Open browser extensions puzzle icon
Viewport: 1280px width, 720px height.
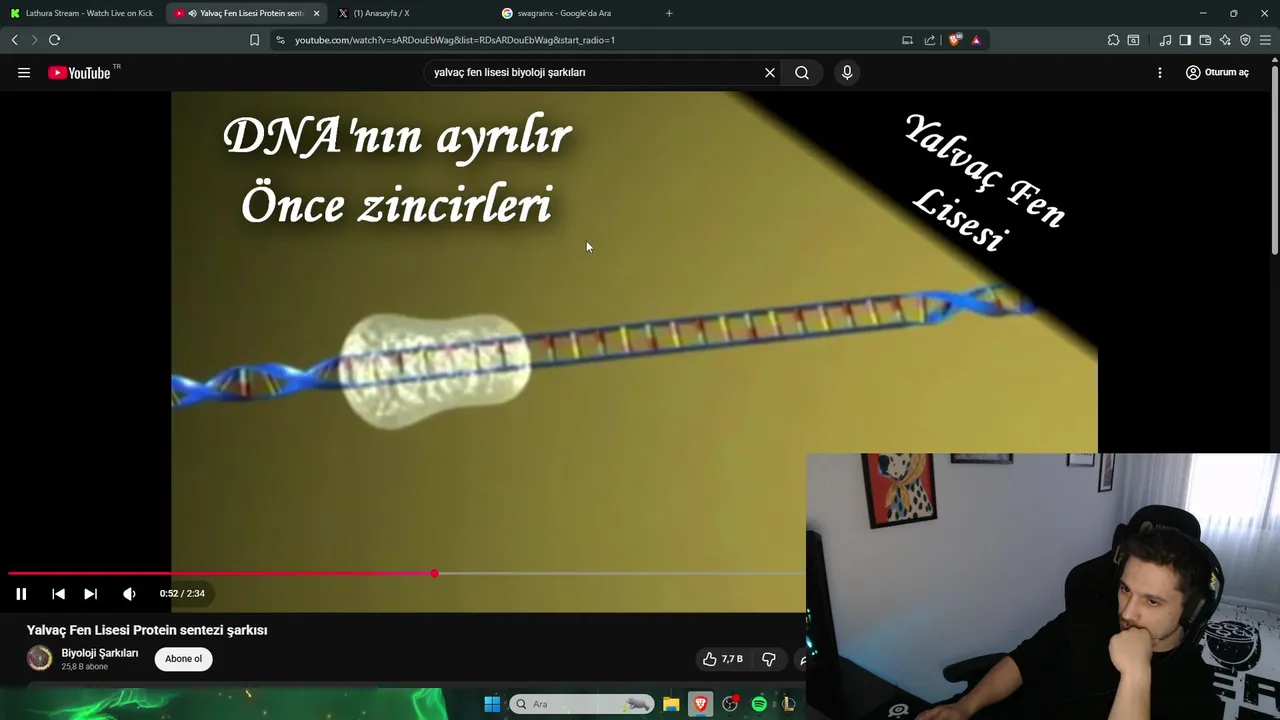click(x=1113, y=40)
